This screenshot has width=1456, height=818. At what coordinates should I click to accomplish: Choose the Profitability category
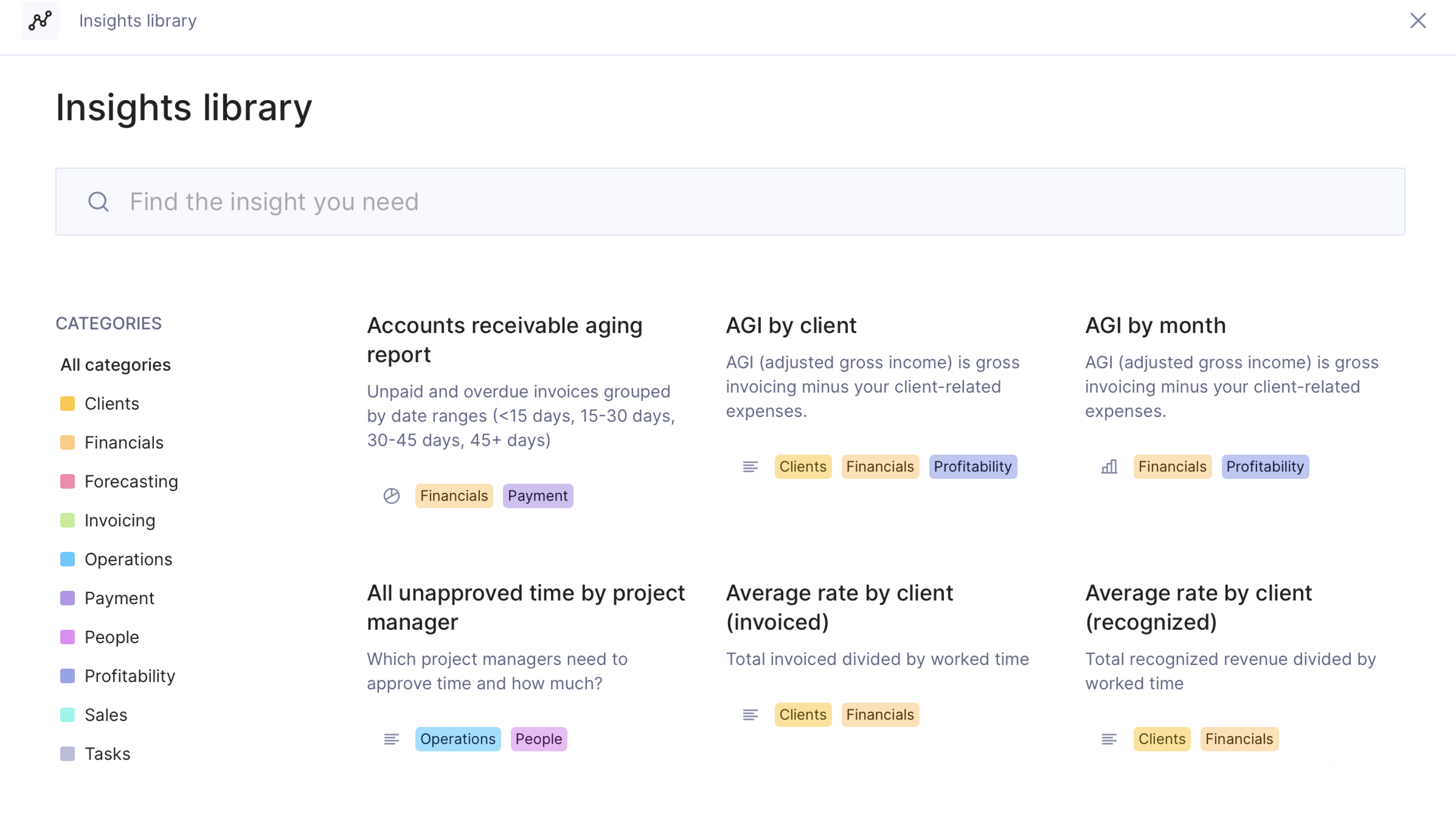pyautogui.click(x=130, y=676)
